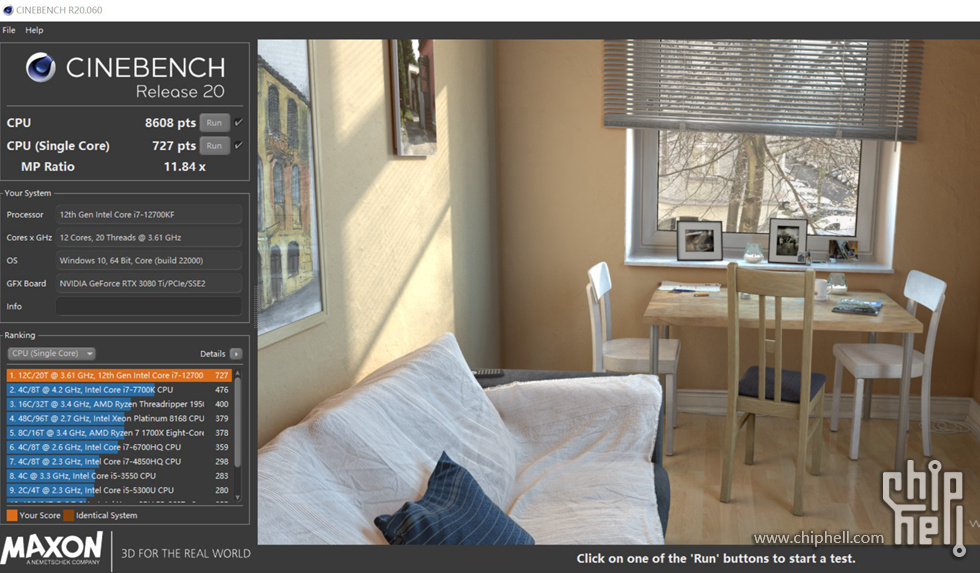This screenshot has height=573, width=980.
Task: Select ranking row Intel Core i7-7700K CPU
Action: click(119, 389)
